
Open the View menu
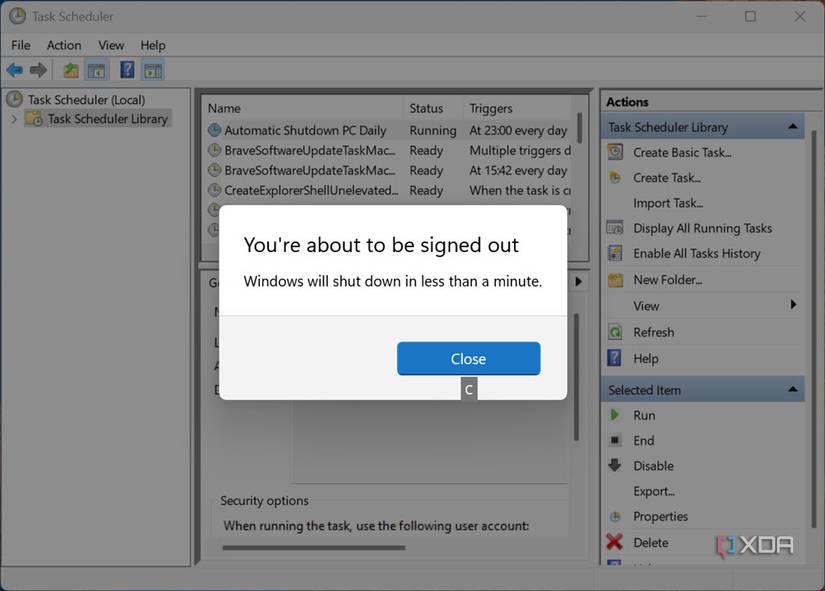tap(110, 45)
